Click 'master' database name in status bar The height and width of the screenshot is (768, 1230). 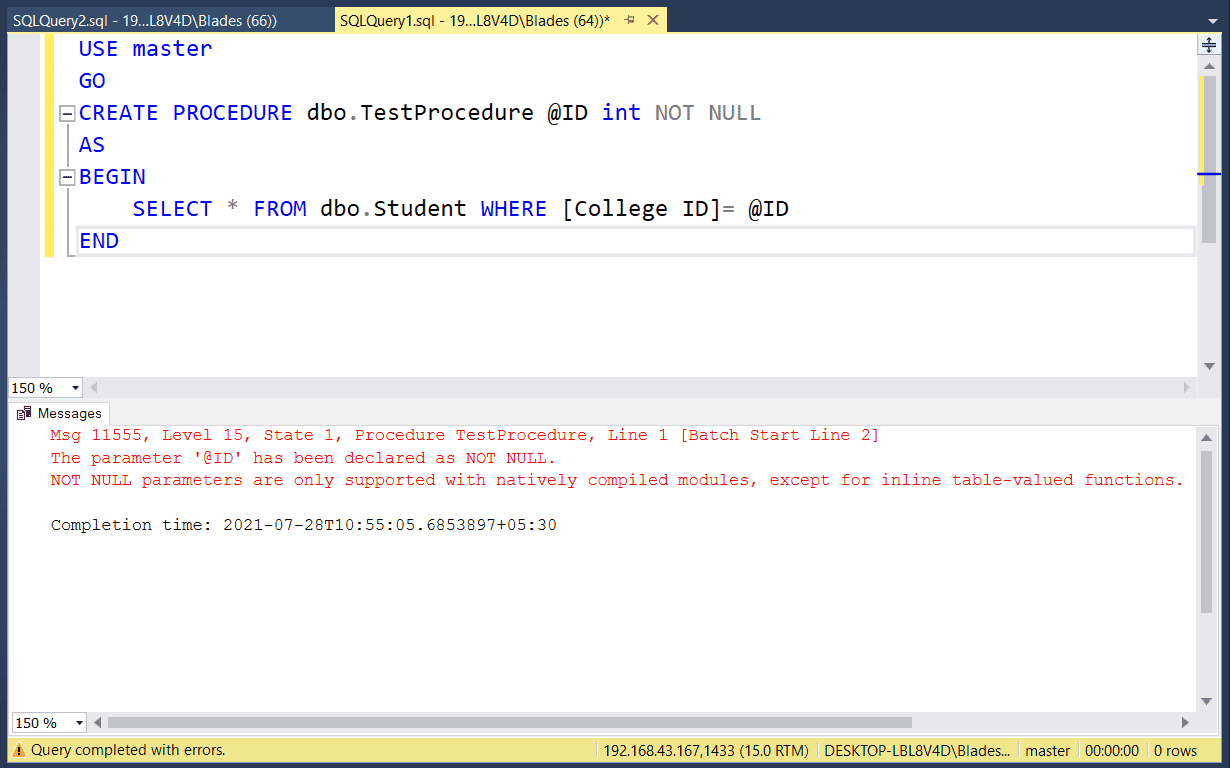[x=1047, y=750]
